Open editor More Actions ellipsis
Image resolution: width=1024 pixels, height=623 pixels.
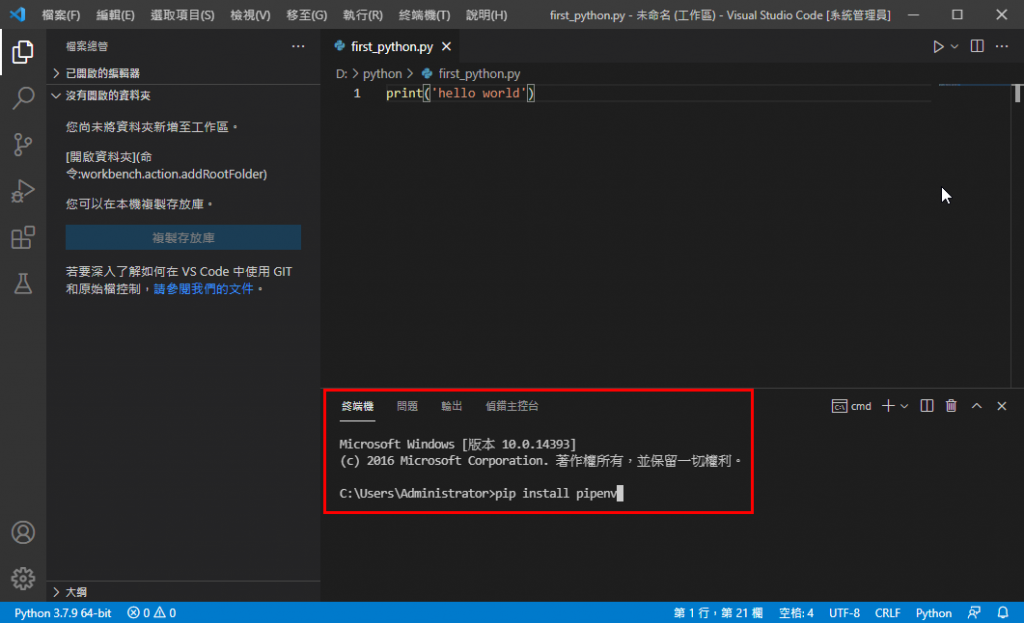pyautogui.click(x=1002, y=46)
